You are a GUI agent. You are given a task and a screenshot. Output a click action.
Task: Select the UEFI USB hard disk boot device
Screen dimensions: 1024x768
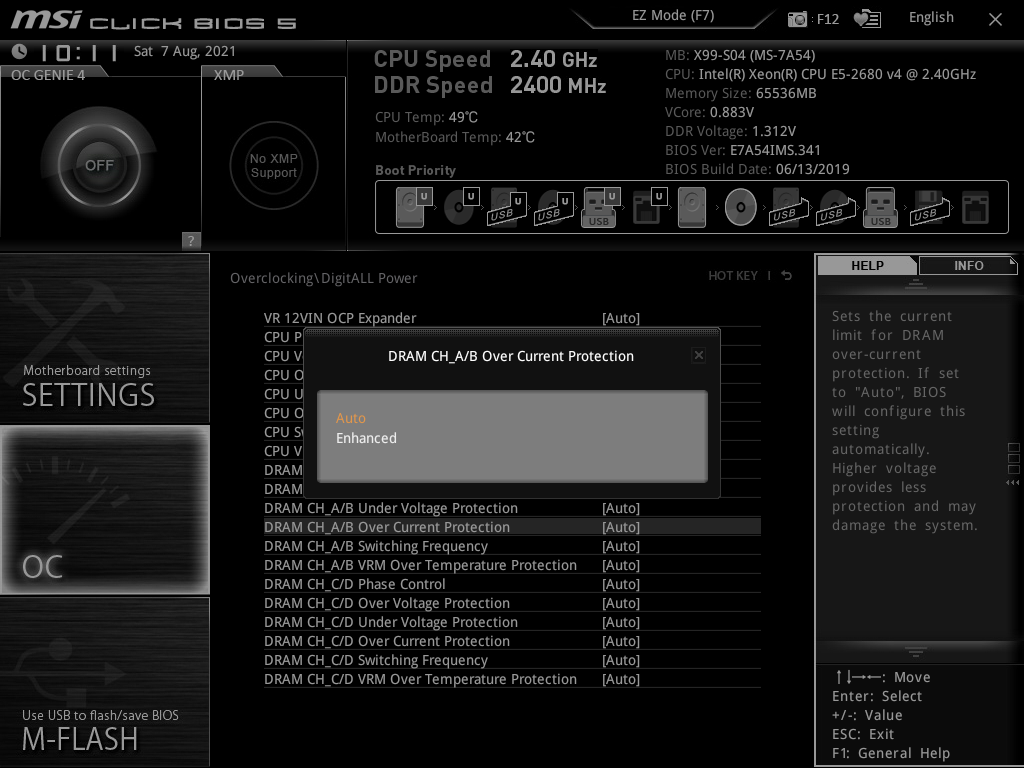coord(508,207)
